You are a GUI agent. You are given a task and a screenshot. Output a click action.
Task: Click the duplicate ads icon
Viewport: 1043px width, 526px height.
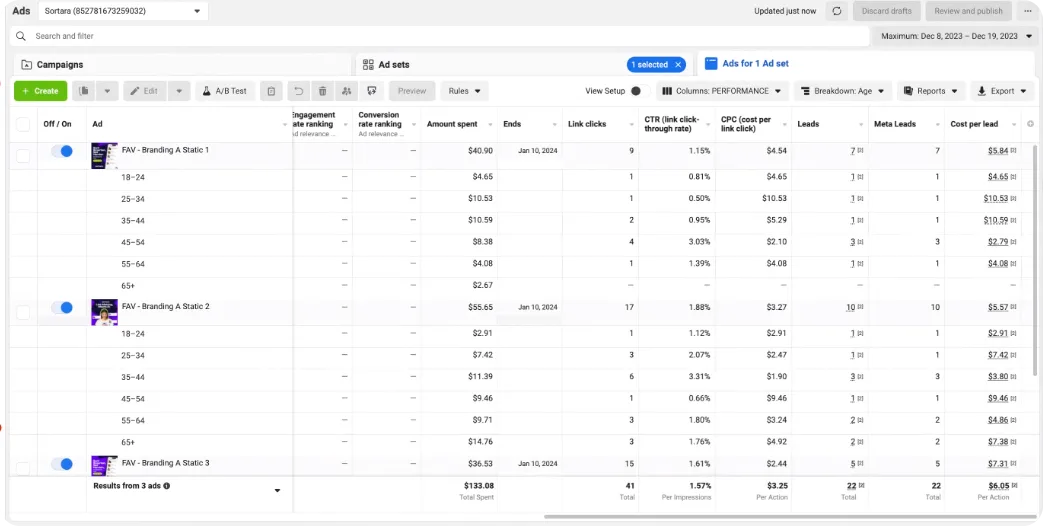(x=84, y=91)
